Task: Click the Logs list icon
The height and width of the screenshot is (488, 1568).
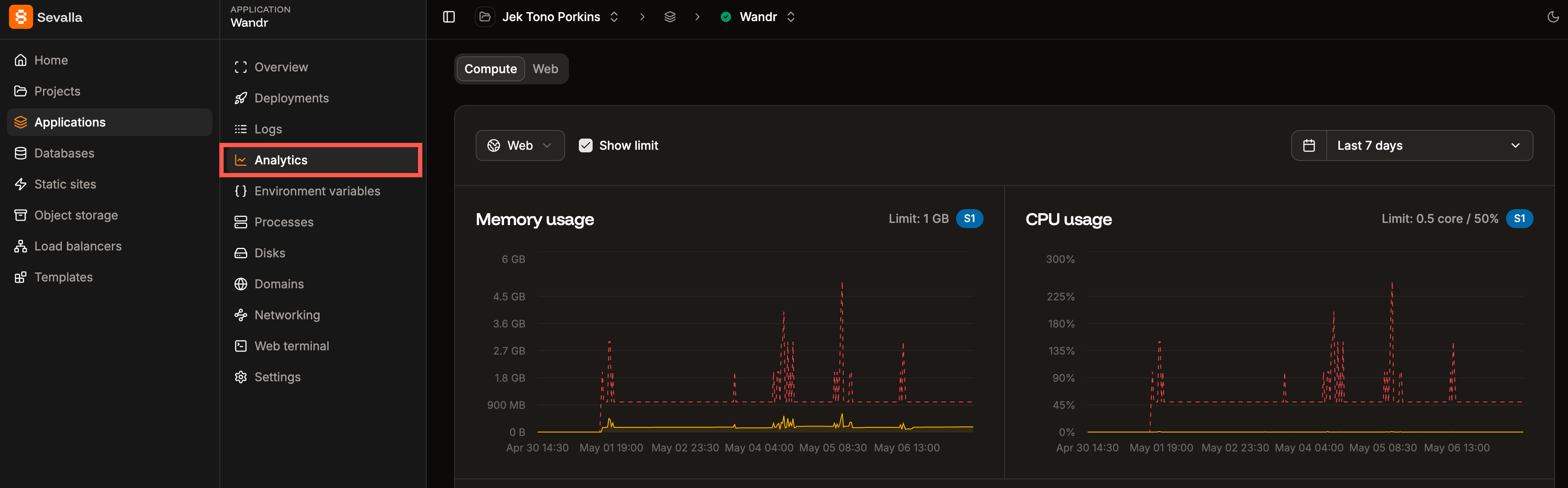Action: [x=241, y=130]
